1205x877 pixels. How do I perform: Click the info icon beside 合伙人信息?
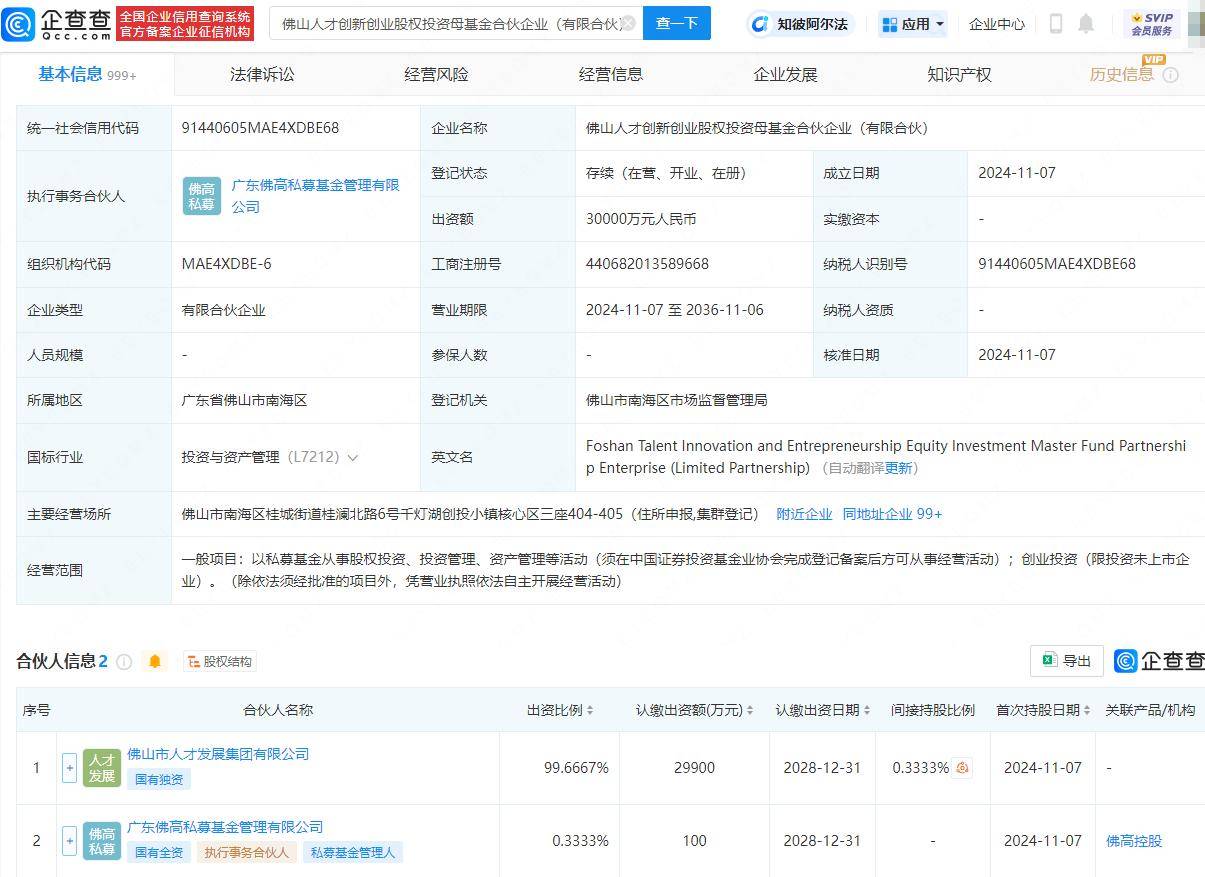point(124,661)
